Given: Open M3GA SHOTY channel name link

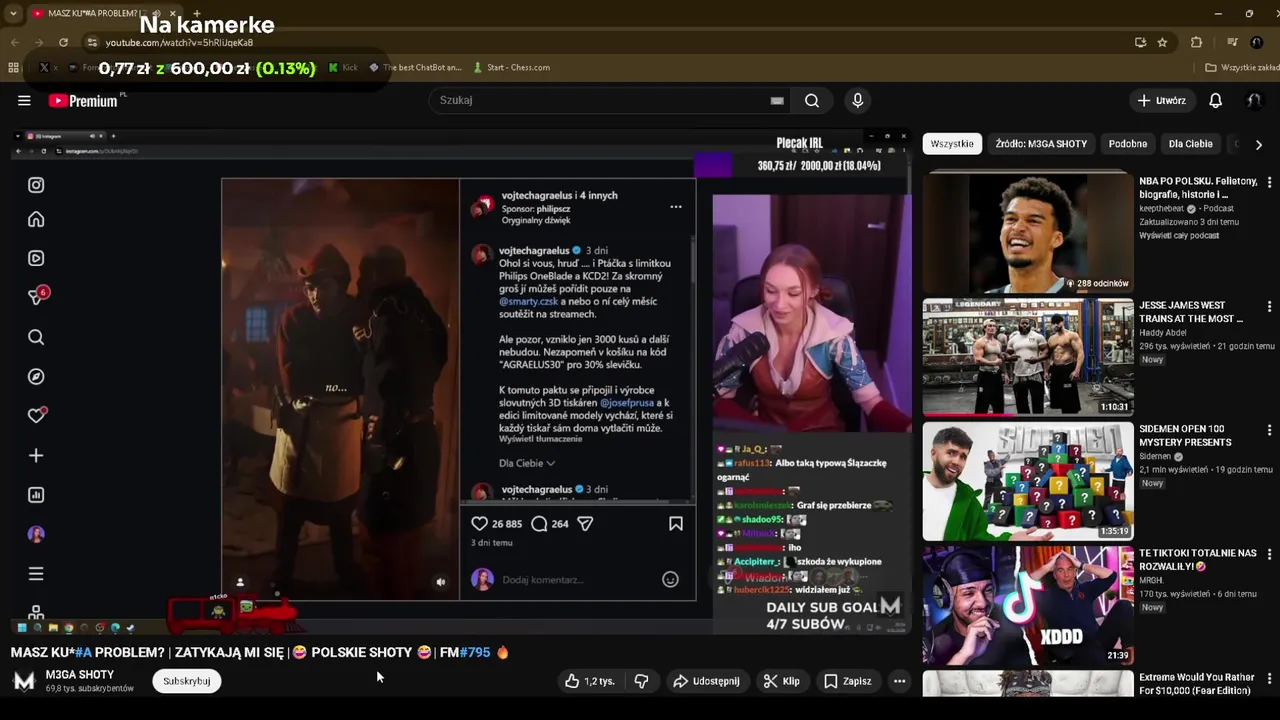Looking at the screenshot, I should (80, 675).
